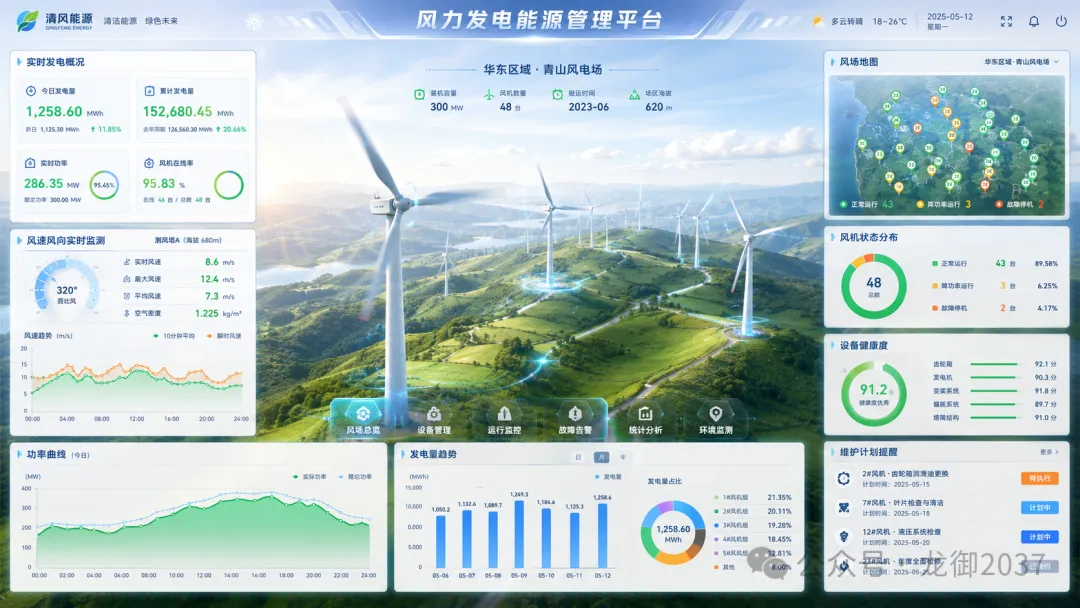Expand the 更多 maintenance list chevron
Viewport: 1080px width, 608px height.
[1049, 452]
